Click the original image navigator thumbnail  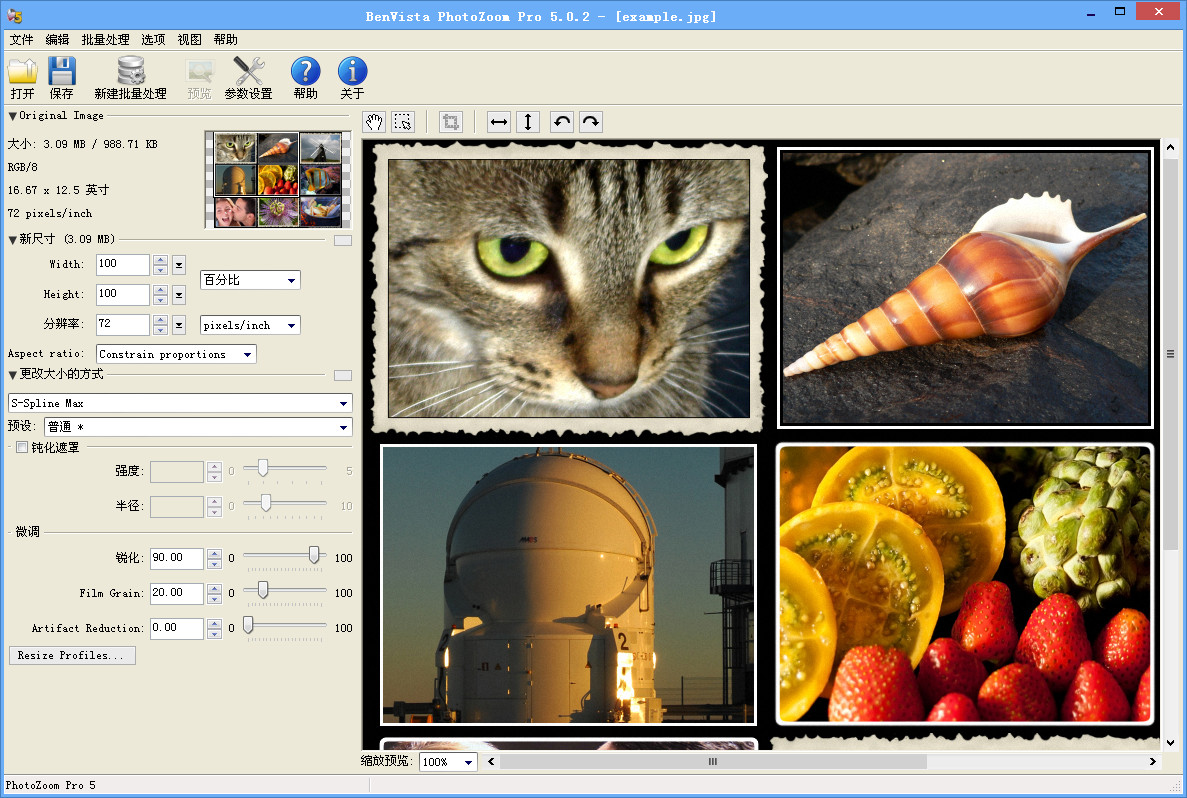[x=278, y=179]
